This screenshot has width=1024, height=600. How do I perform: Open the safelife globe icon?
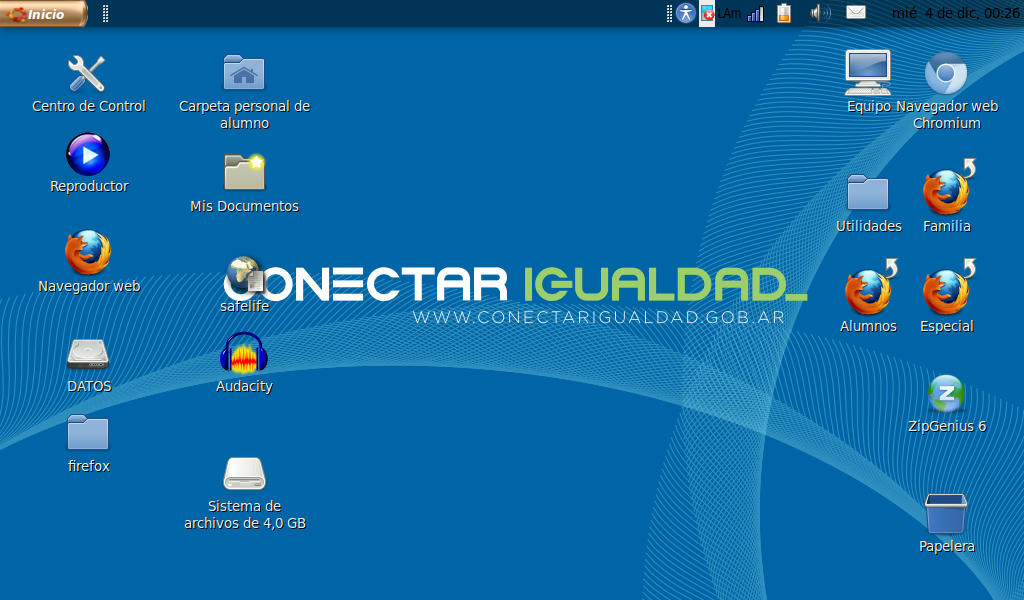click(x=245, y=274)
